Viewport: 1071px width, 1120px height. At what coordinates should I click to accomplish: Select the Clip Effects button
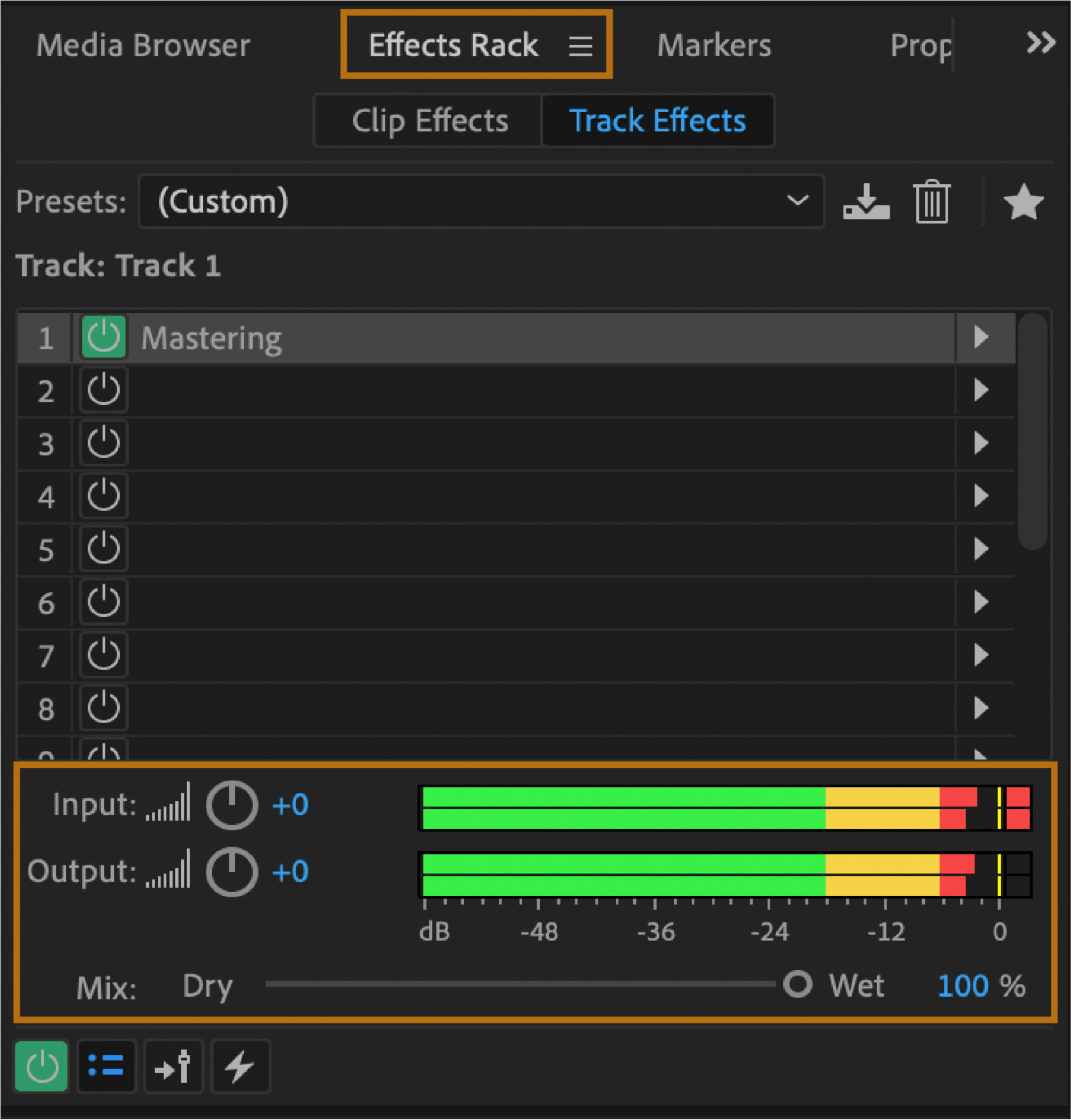(x=430, y=121)
